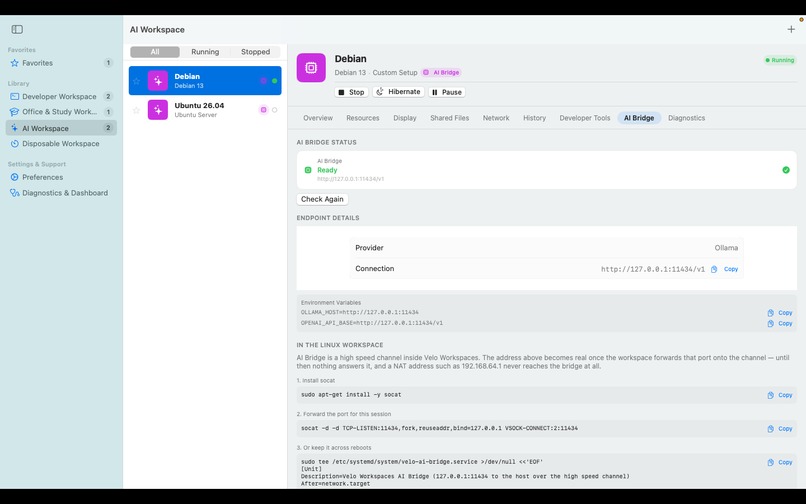The width and height of the screenshot is (806, 504).
Task: Toggle the sidebar panel icon
Action: [x=17, y=29]
